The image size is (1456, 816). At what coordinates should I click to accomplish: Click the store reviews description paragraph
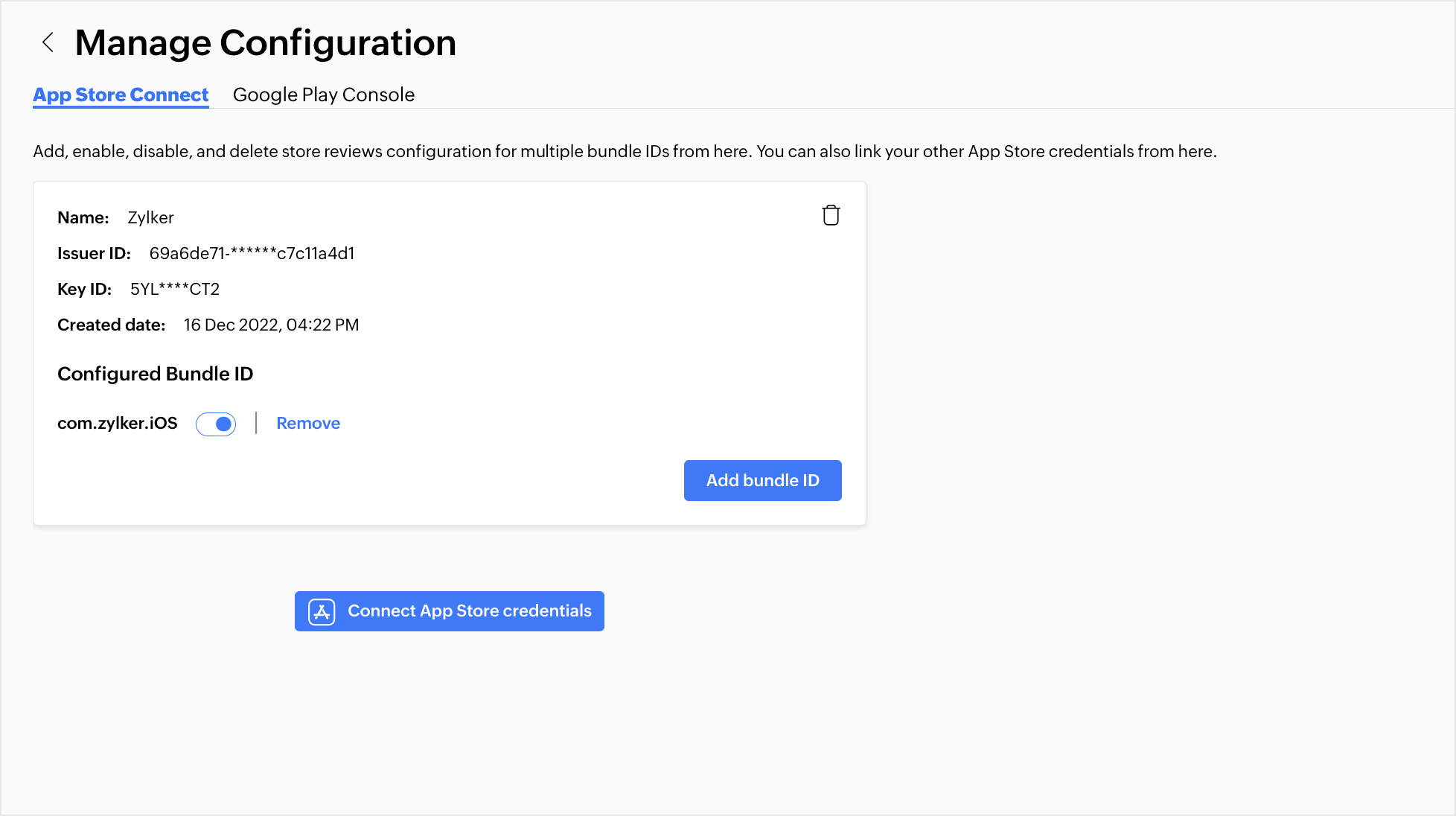(x=624, y=151)
